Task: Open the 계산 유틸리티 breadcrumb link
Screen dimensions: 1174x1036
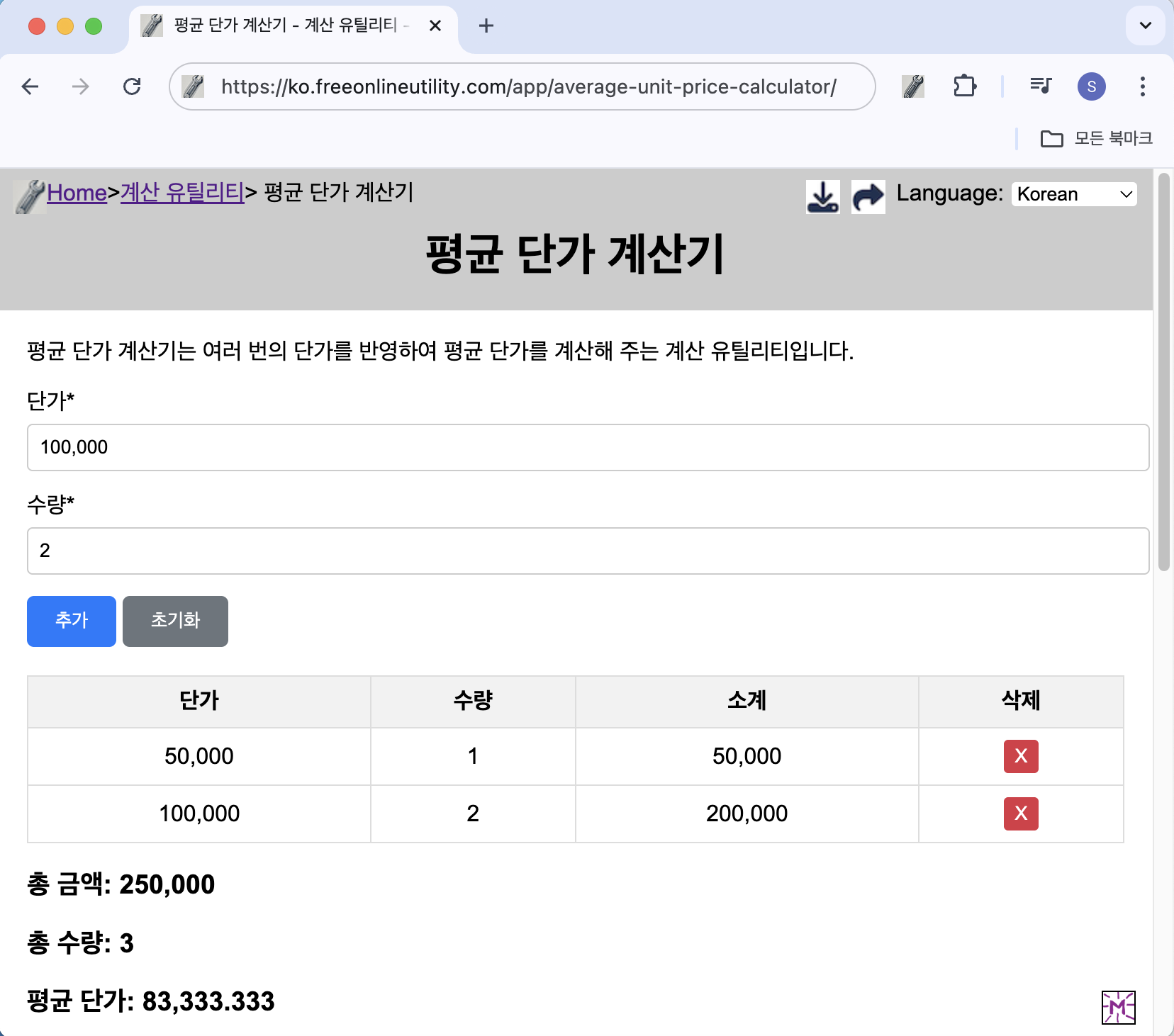Action: (x=182, y=193)
